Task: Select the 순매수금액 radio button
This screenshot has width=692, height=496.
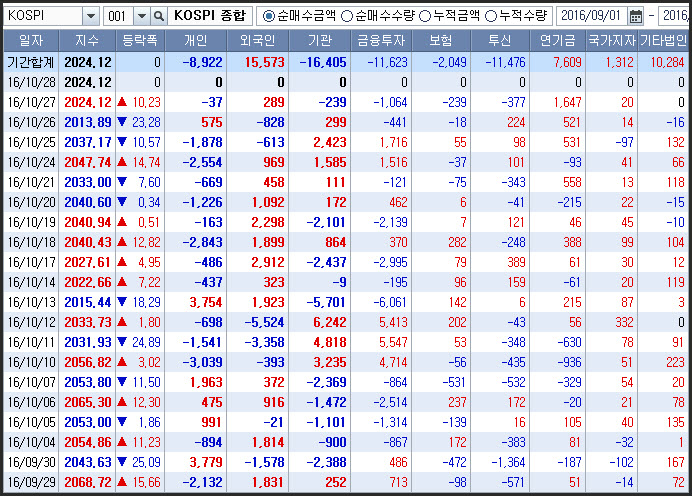Action: pos(268,16)
